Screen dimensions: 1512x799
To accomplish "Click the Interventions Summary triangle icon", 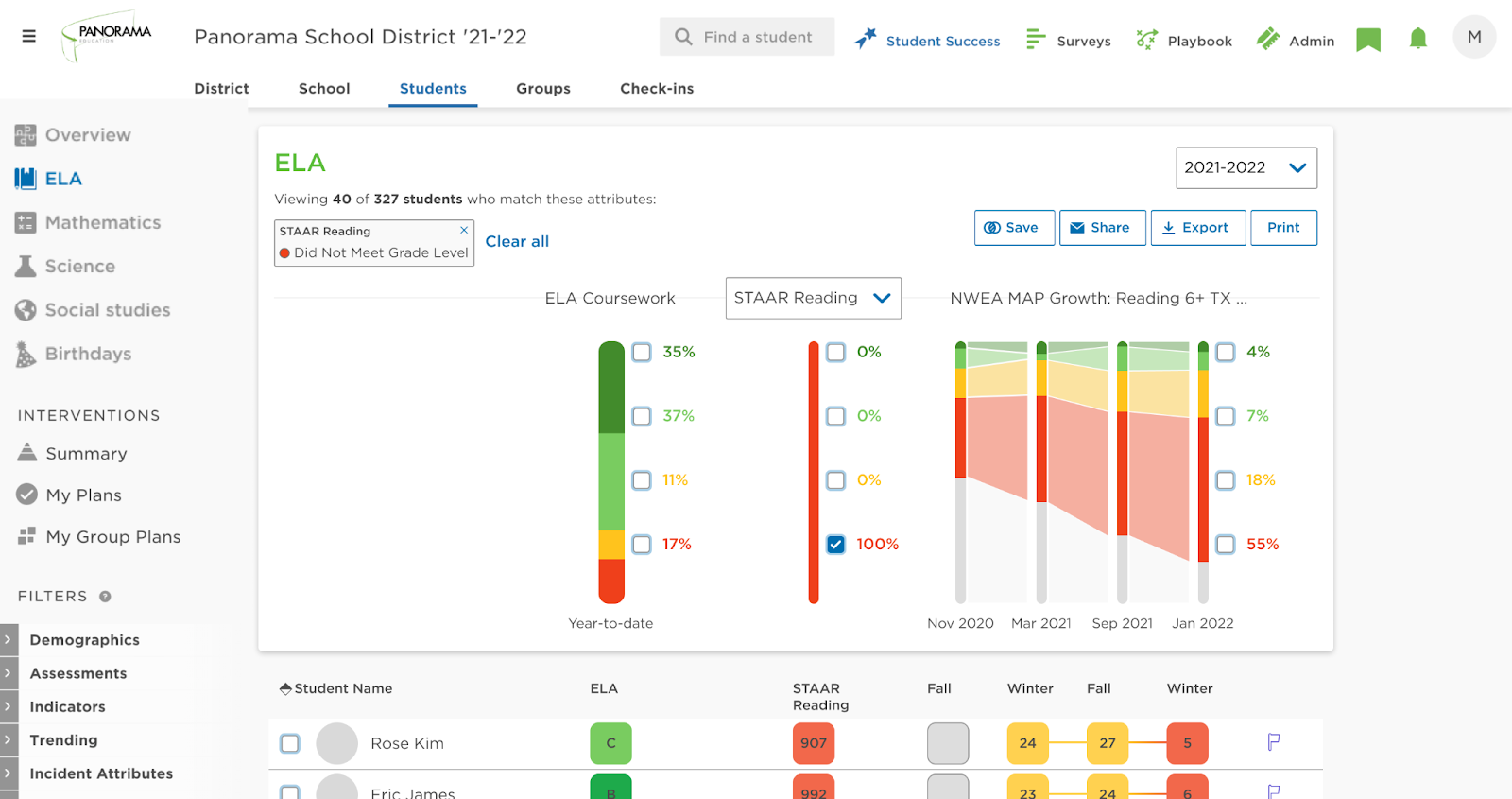I will [27, 453].
